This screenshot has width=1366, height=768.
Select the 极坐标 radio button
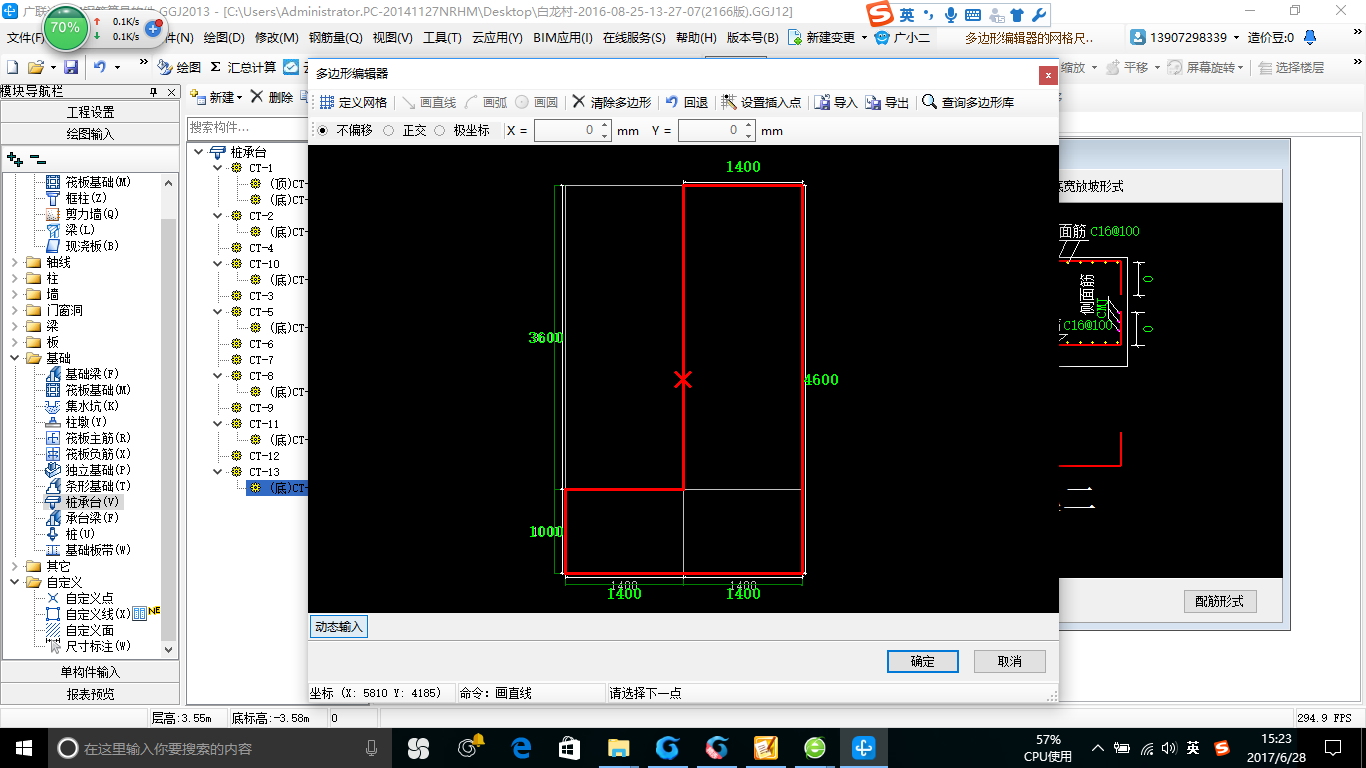[x=440, y=130]
